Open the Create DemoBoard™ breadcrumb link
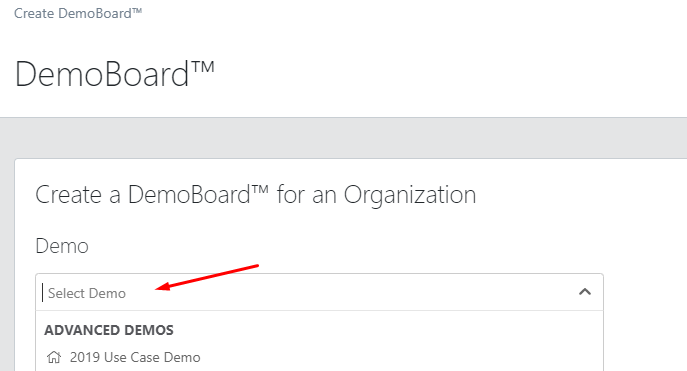This screenshot has width=687, height=371. tap(78, 13)
